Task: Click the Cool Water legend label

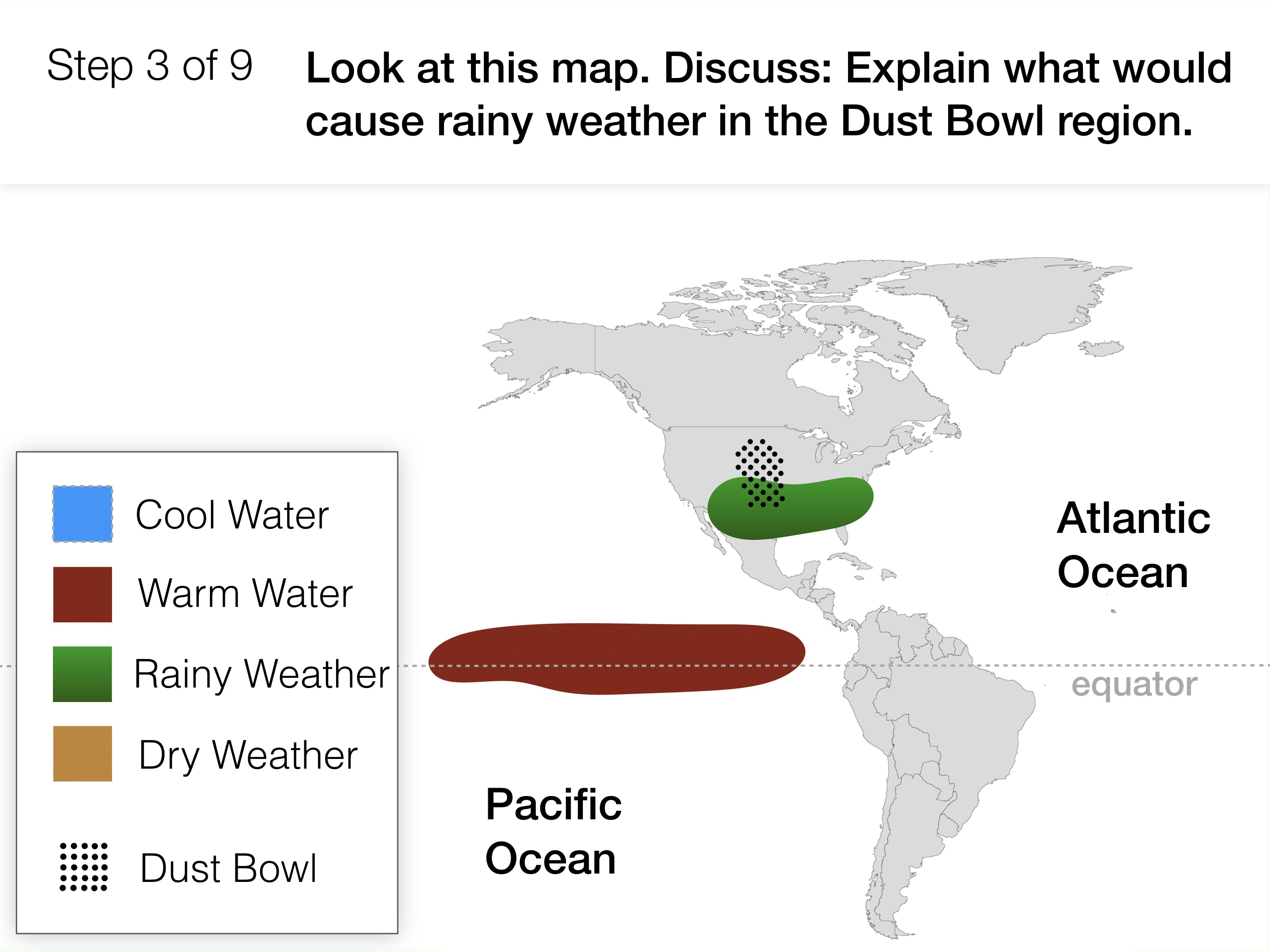Action: click(232, 515)
